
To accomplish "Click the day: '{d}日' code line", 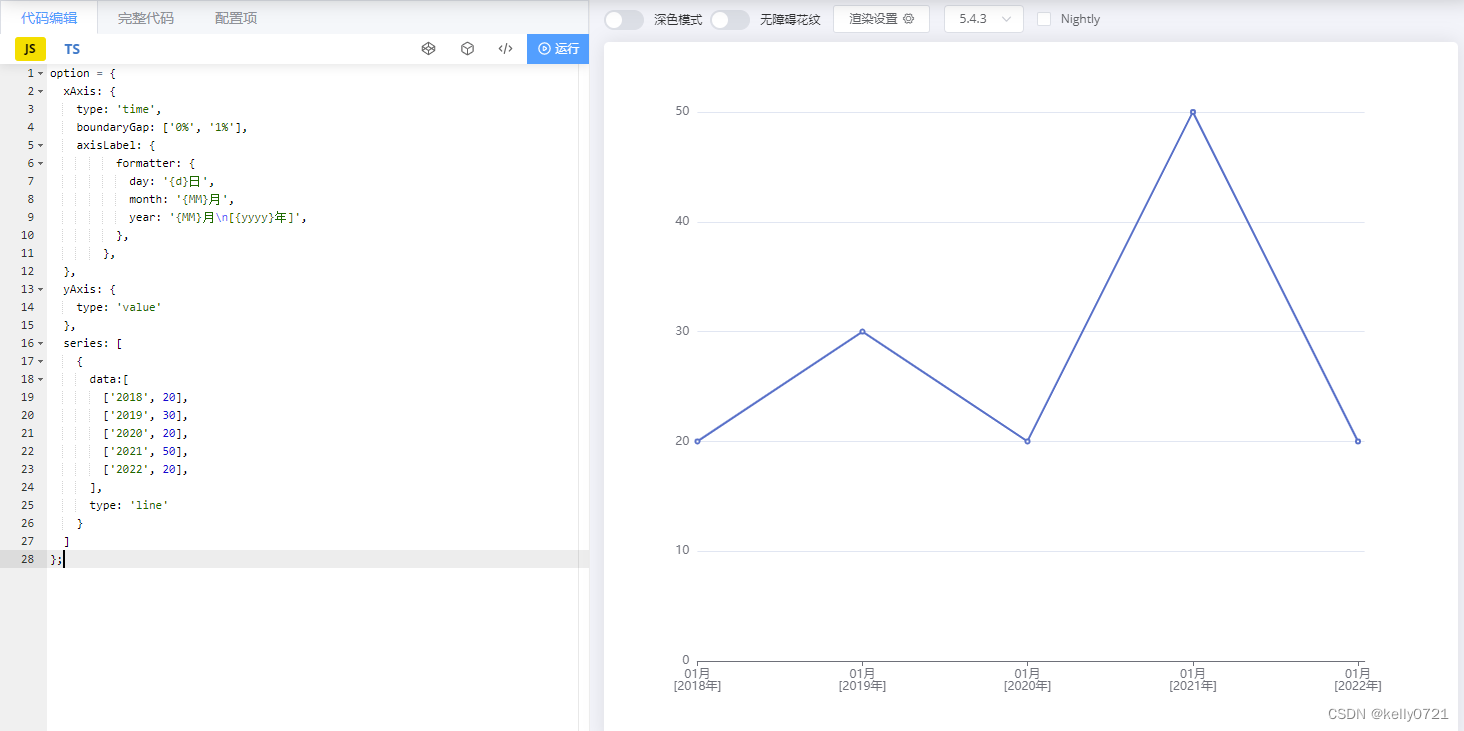I will [x=172, y=181].
